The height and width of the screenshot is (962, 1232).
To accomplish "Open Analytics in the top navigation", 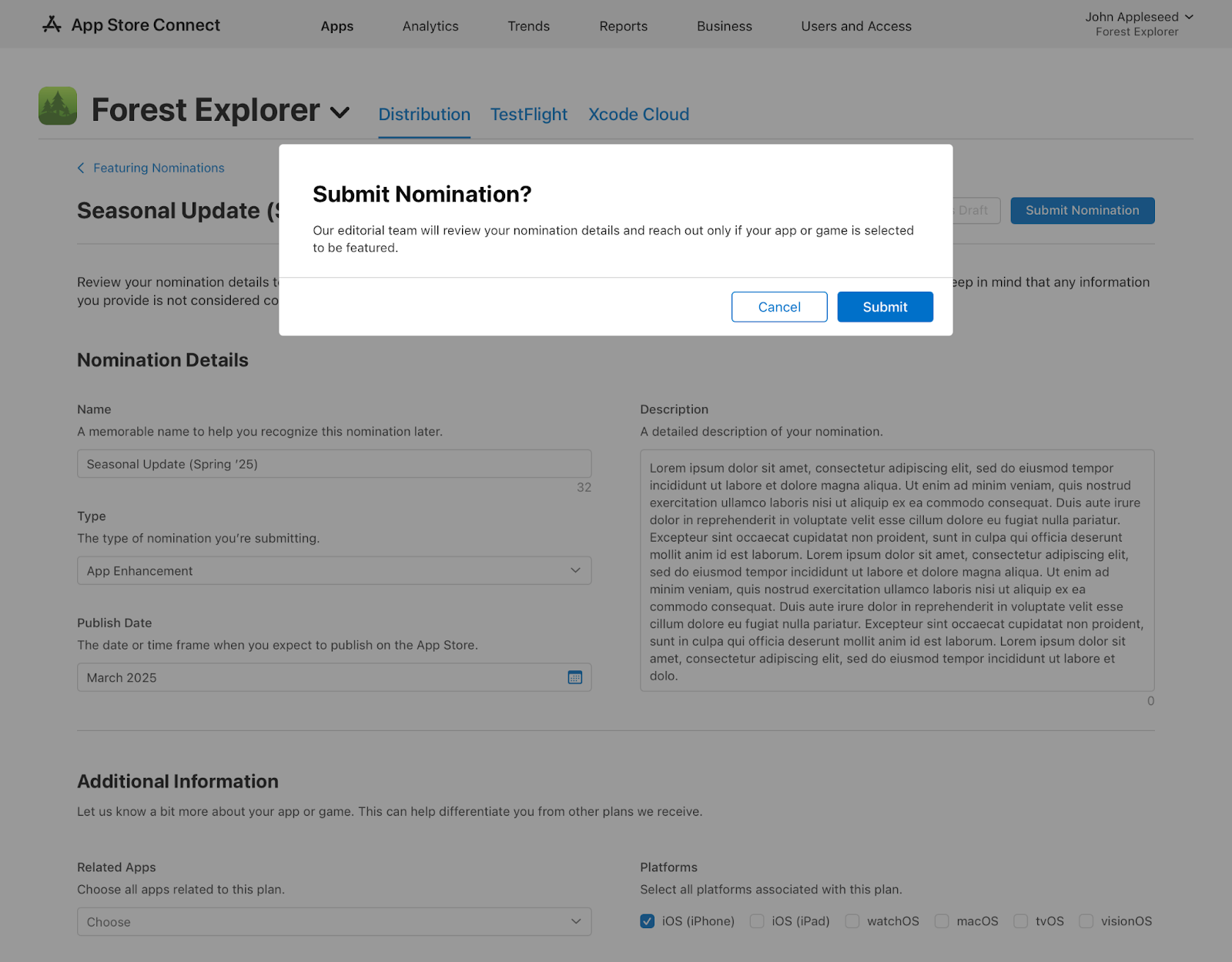I will point(430,26).
